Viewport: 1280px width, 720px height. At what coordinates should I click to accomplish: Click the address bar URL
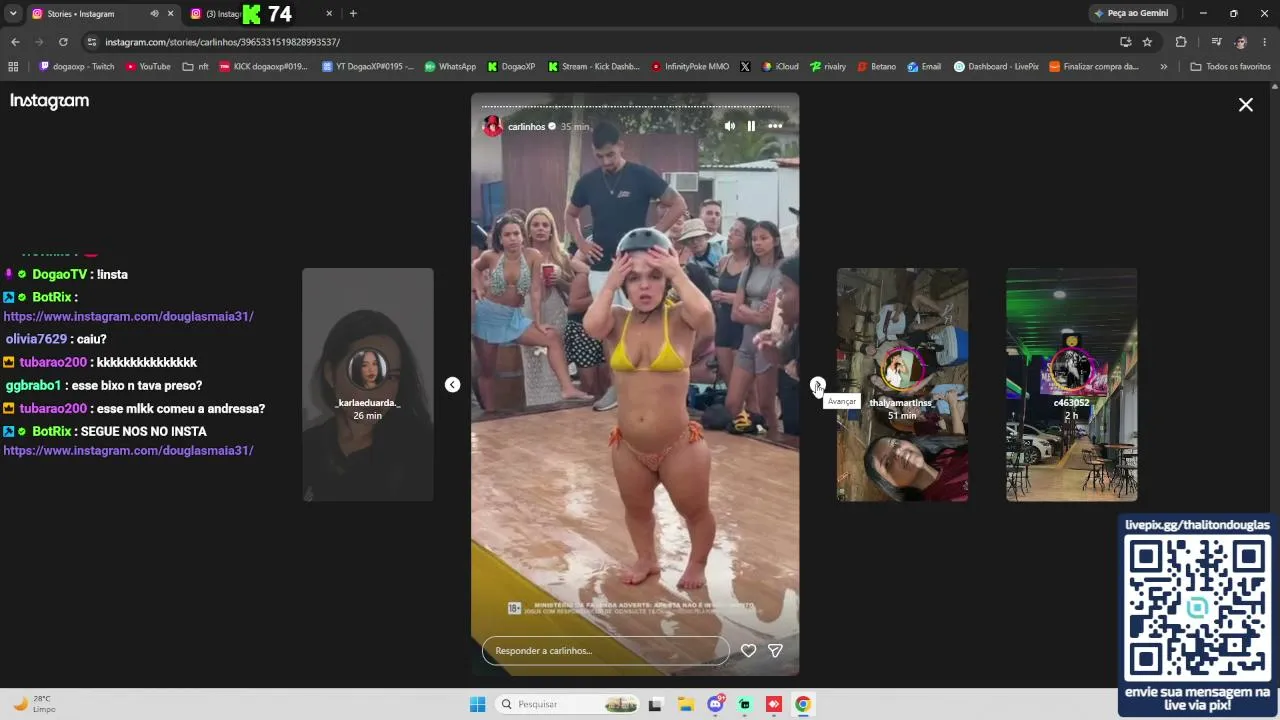pyautogui.click(x=223, y=42)
